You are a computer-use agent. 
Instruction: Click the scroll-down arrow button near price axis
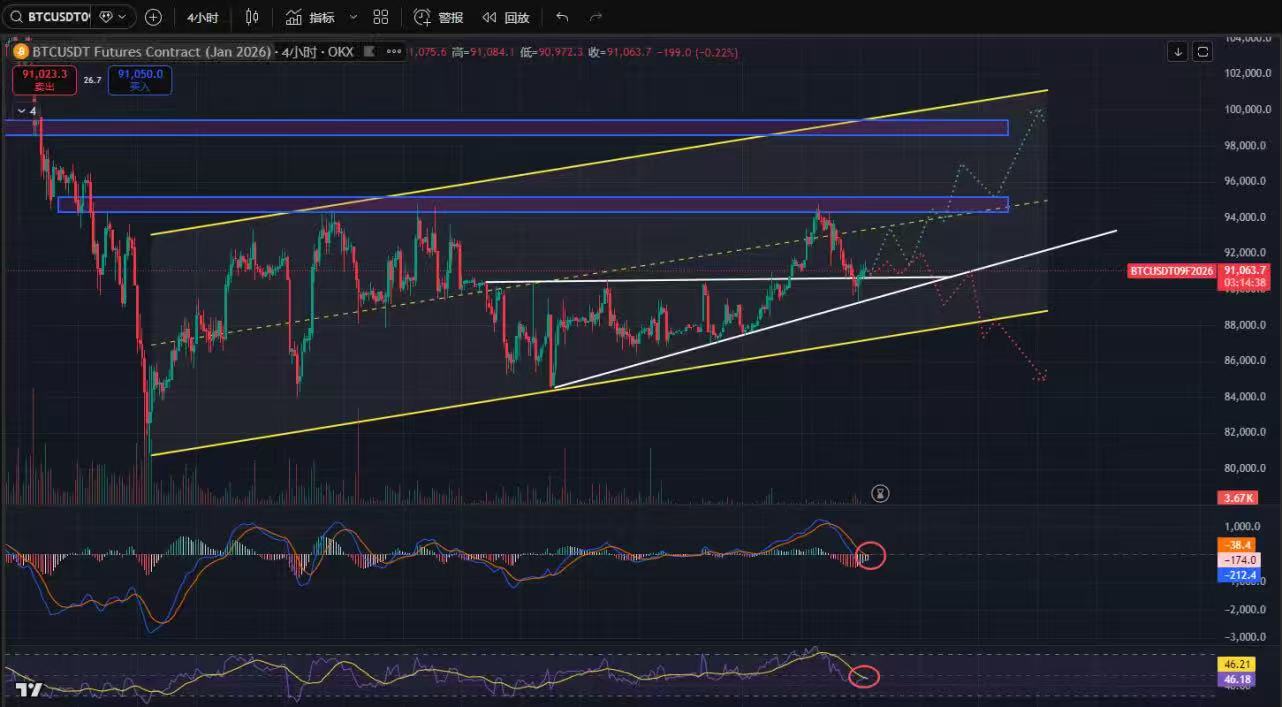coord(1178,51)
